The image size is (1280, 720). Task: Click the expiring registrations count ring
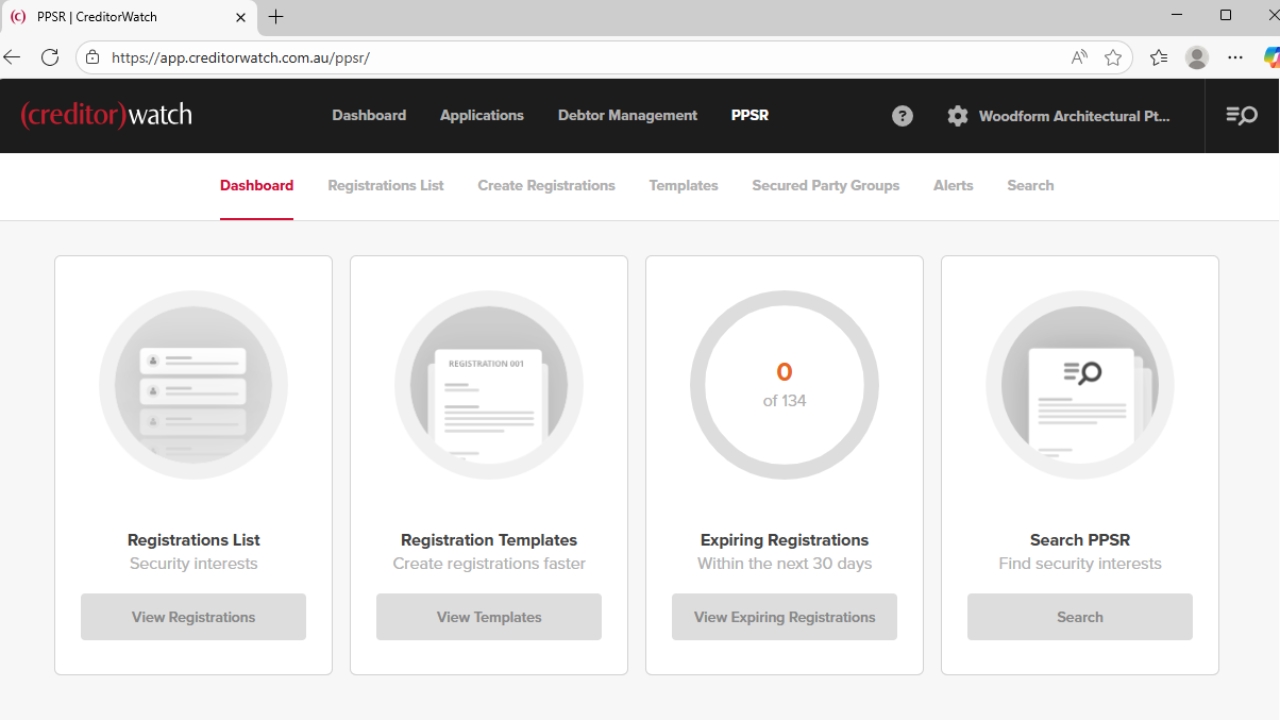(784, 385)
